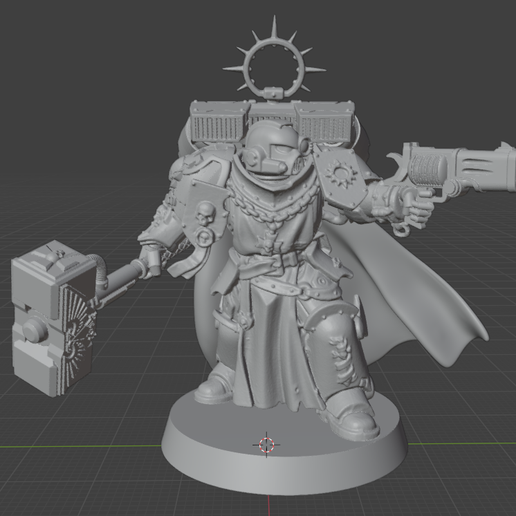The image size is (516, 516).
Task: Click the chain draped across the chest
Action: click(x=273, y=207)
